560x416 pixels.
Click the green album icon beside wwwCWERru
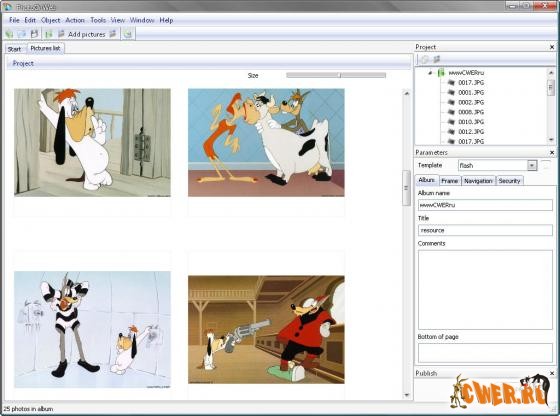441,73
